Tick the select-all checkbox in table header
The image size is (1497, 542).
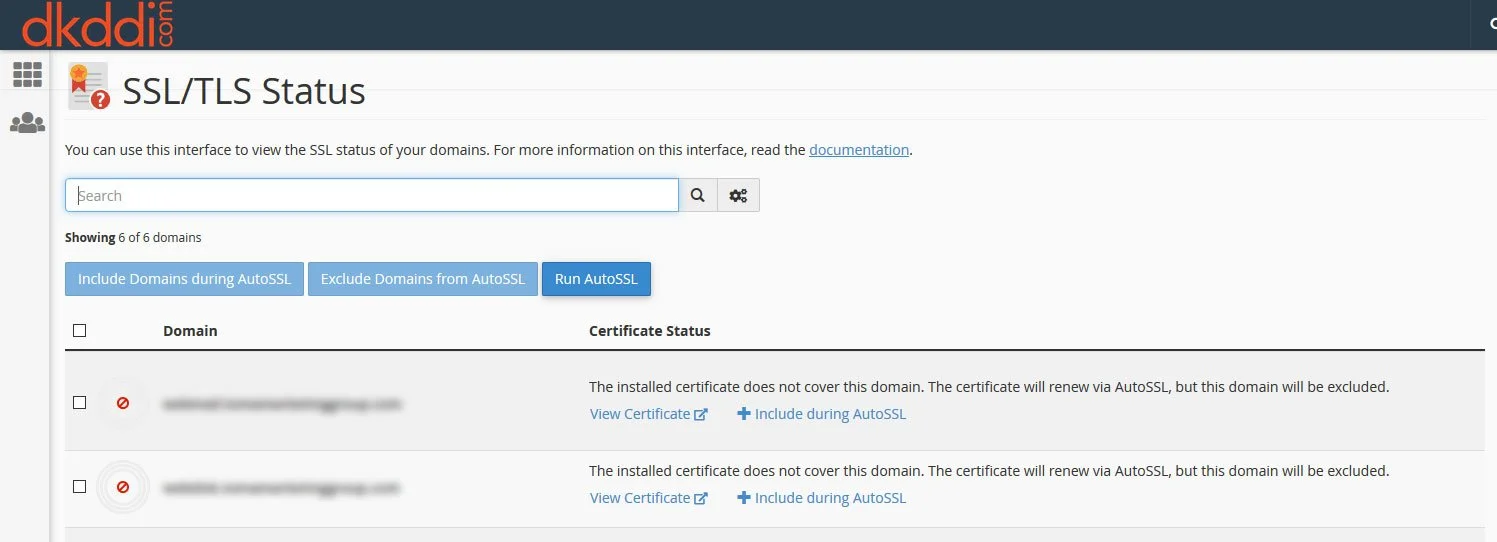tap(80, 331)
